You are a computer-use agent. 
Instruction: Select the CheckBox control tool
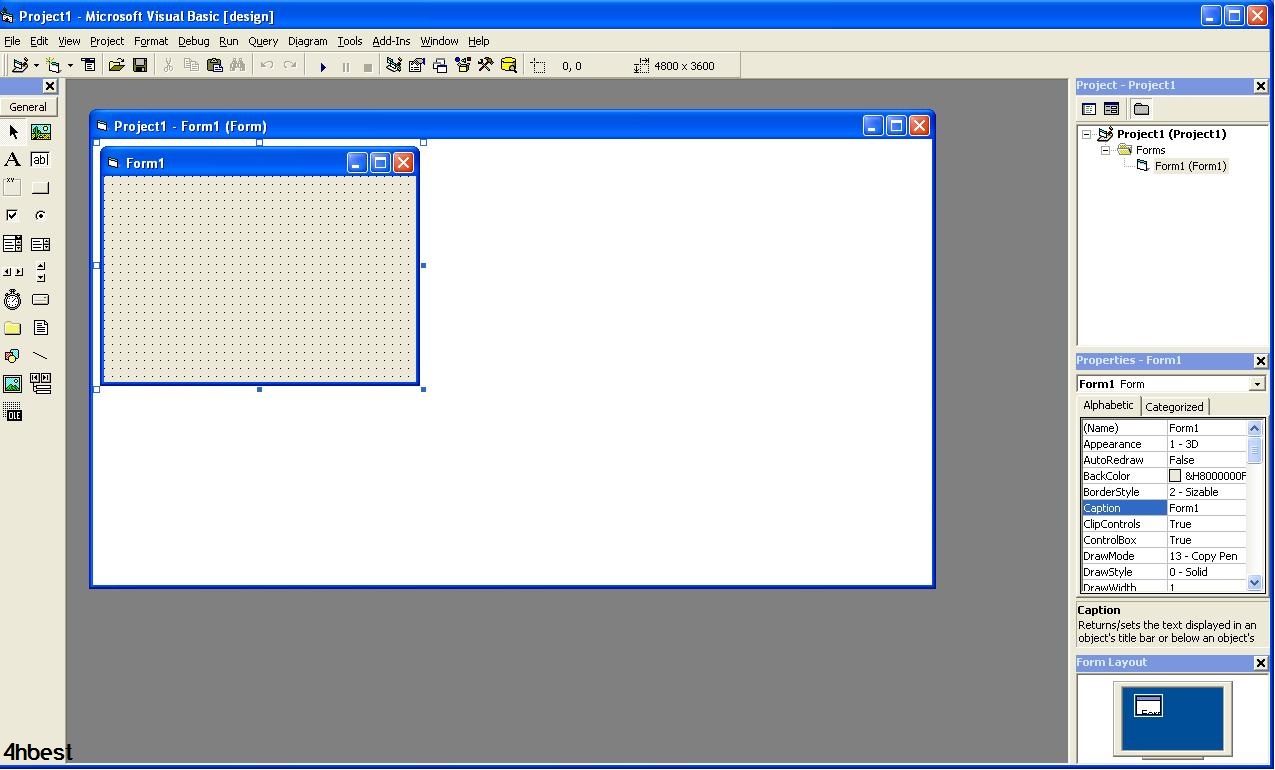[x=13, y=216]
